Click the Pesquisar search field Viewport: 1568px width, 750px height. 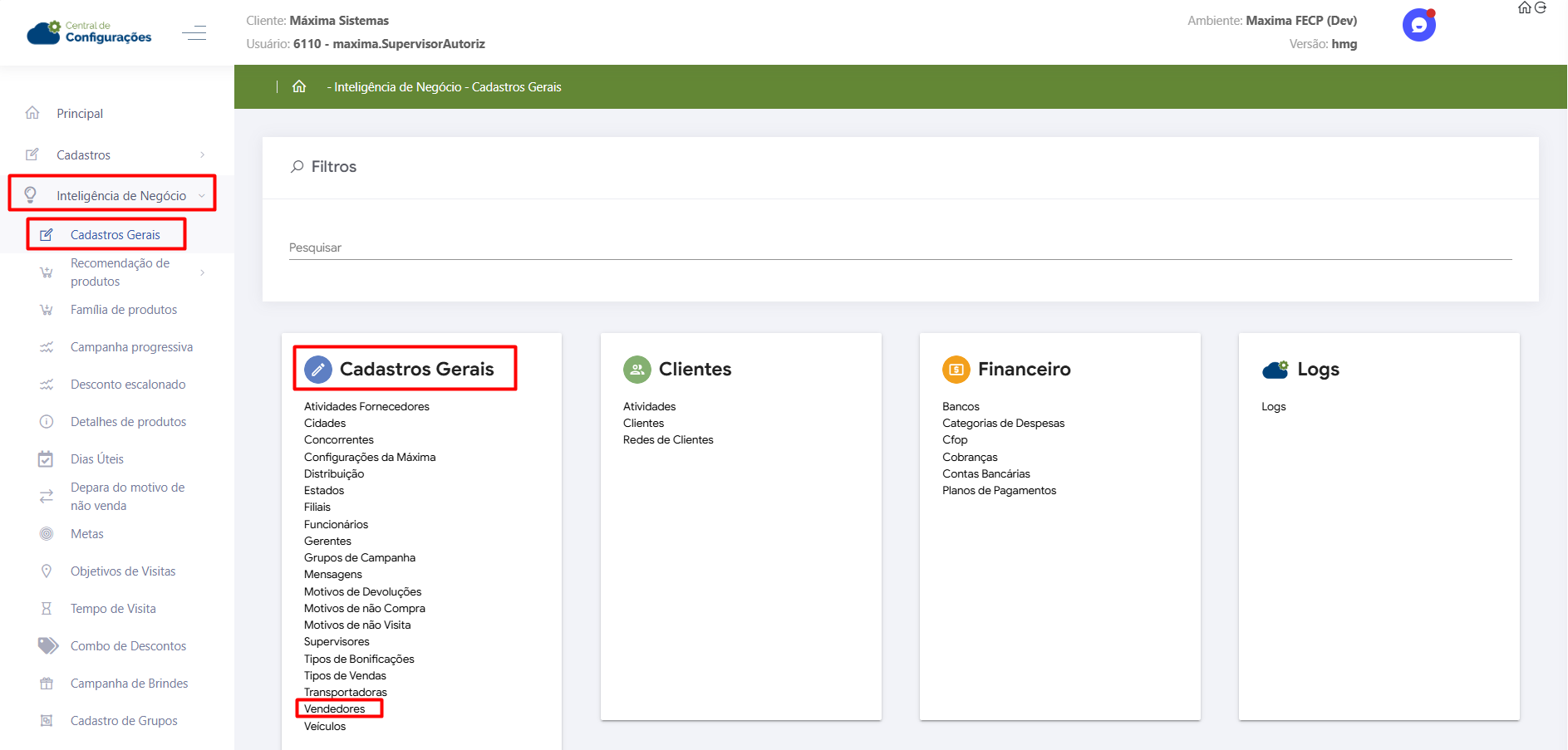click(899, 248)
